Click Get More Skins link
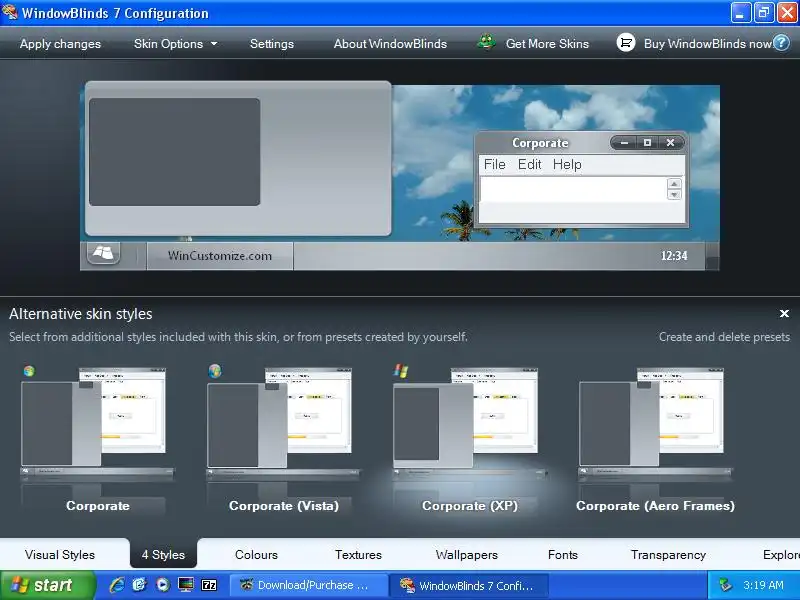 point(547,44)
